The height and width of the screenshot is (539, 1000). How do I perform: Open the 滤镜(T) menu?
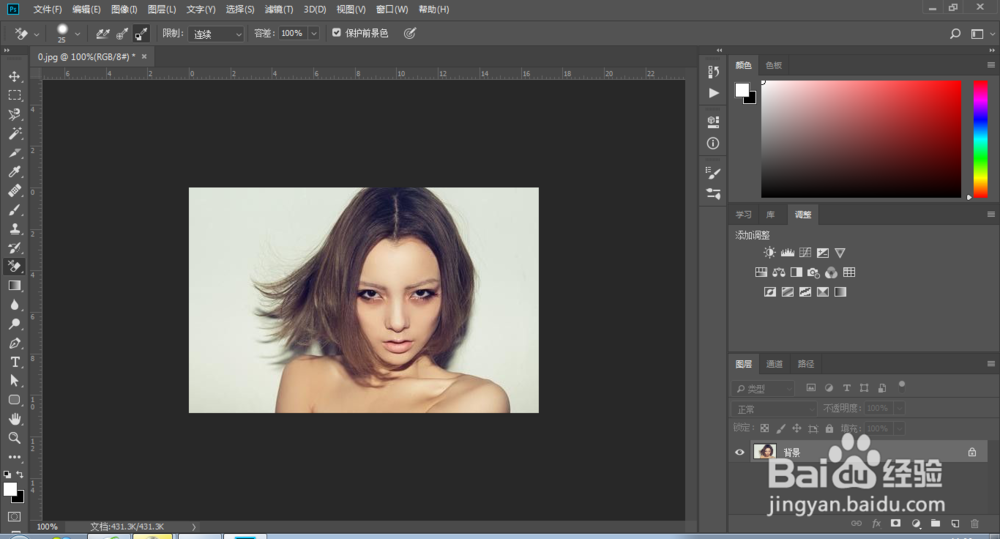[279, 10]
